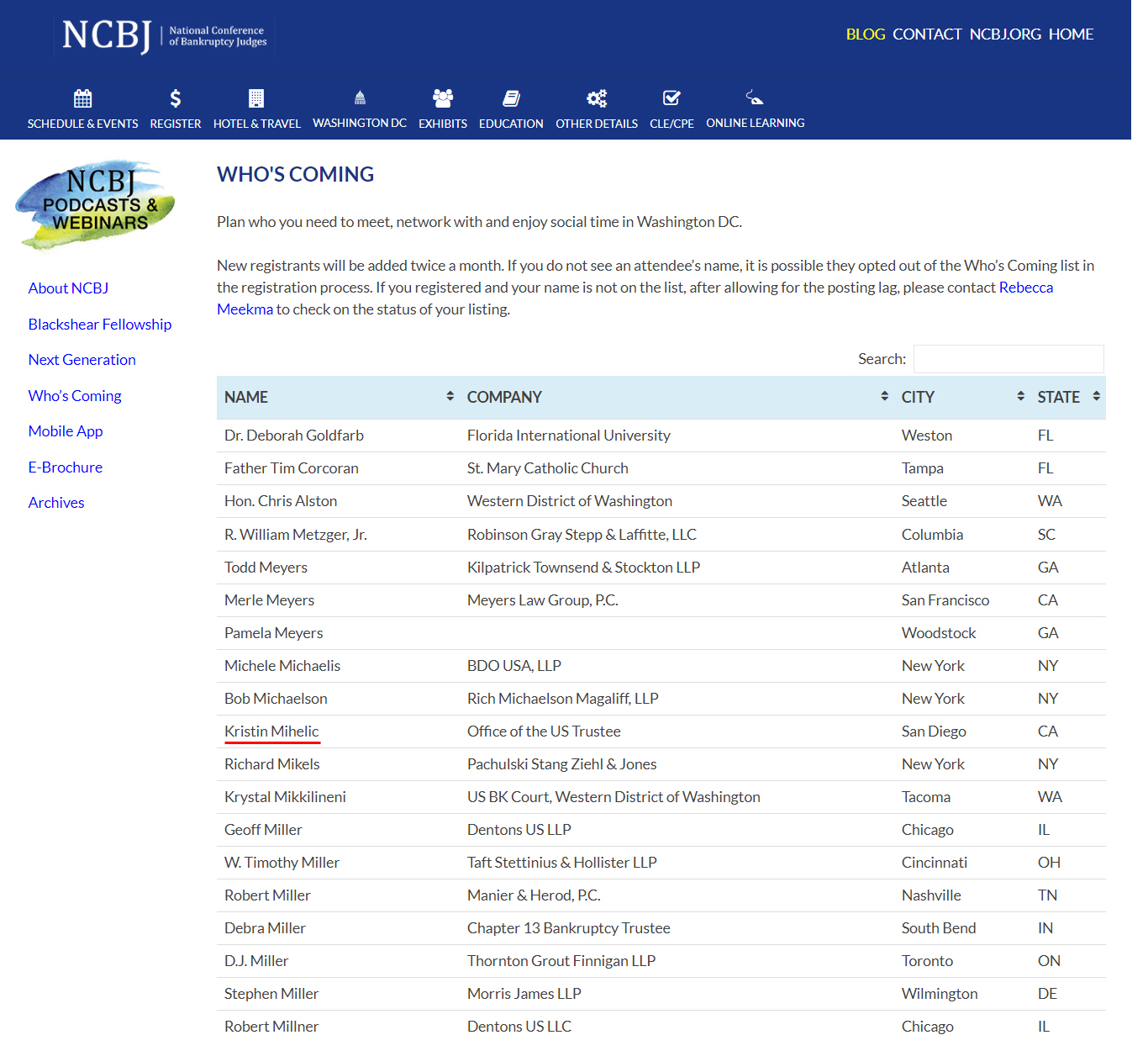Click the Washington DC capitol icon
Viewport: 1148px width, 1051px height.
pyautogui.click(x=360, y=98)
